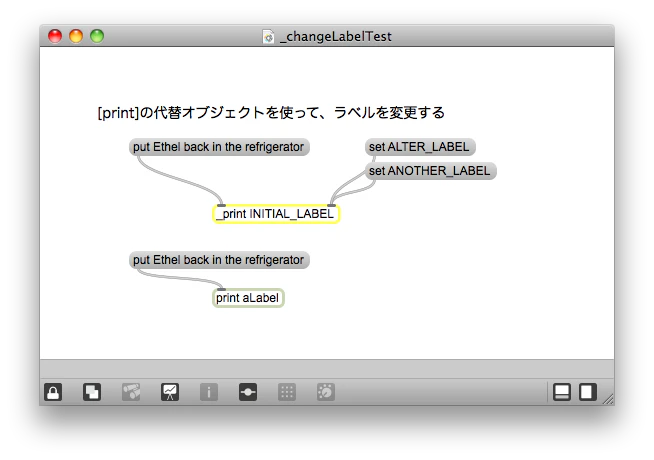Click the dial toolbar icon
The image size is (654, 460).
326,392
